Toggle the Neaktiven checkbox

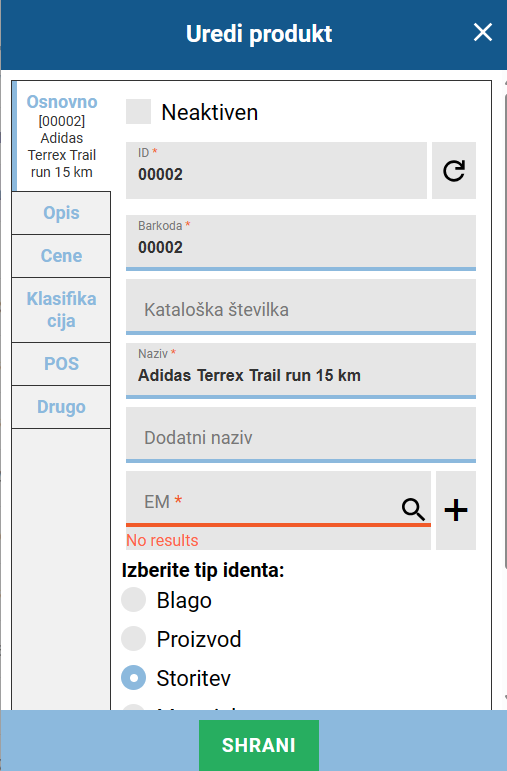click(x=138, y=112)
